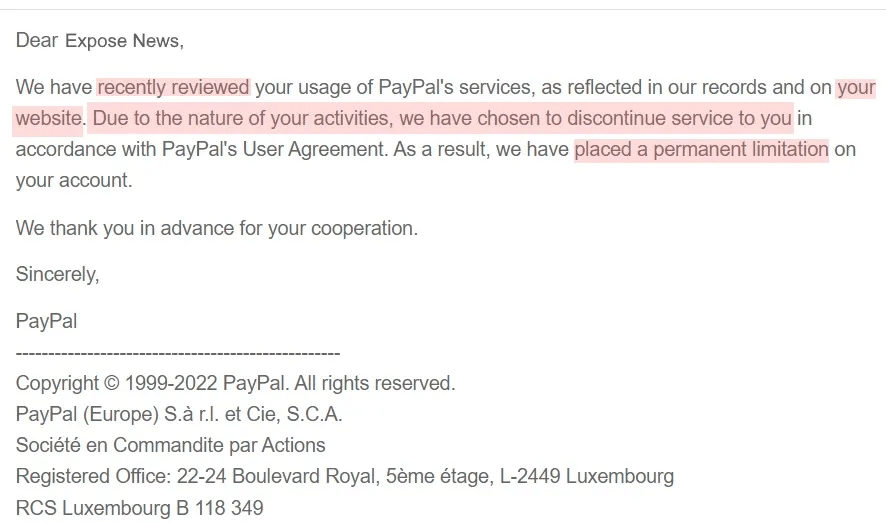Click the "Dear Expose News," greeting line
Image resolution: width=886 pixels, height=522 pixels.
(x=99, y=41)
